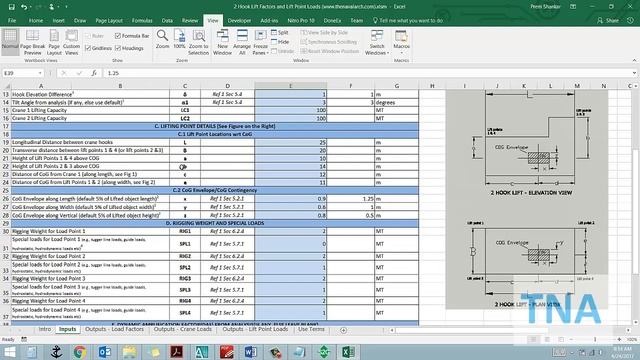Click Page Layout status bar view button

[547, 340]
